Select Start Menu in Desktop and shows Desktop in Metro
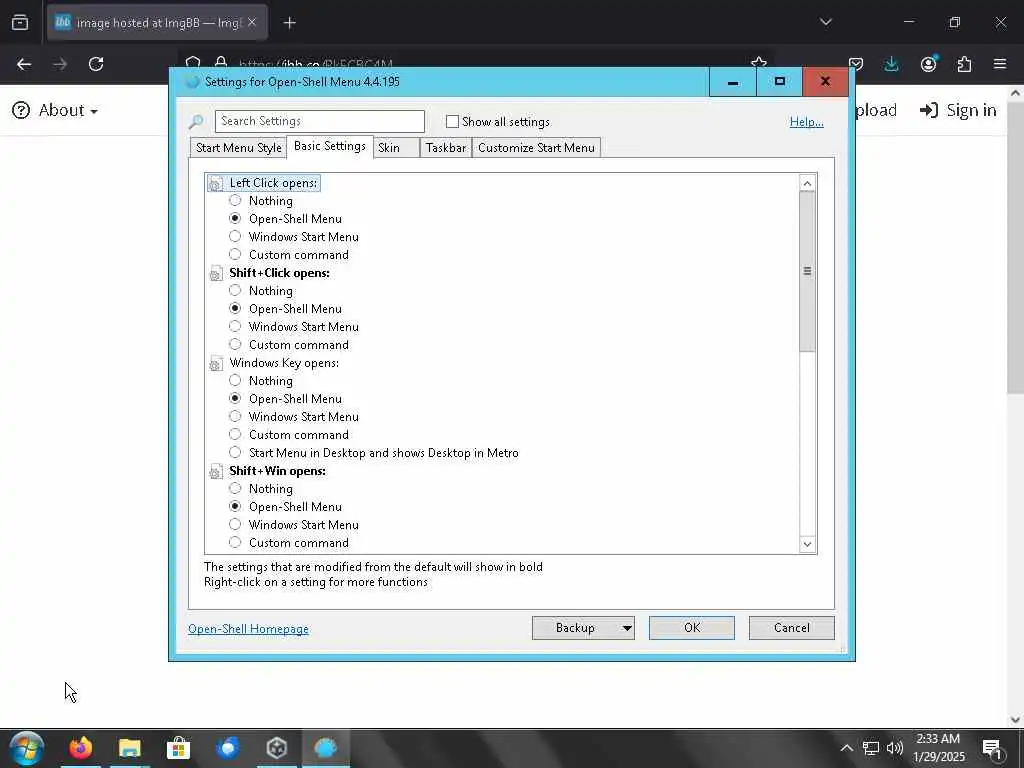This screenshot has height=768, width=1024. [235, 453]
